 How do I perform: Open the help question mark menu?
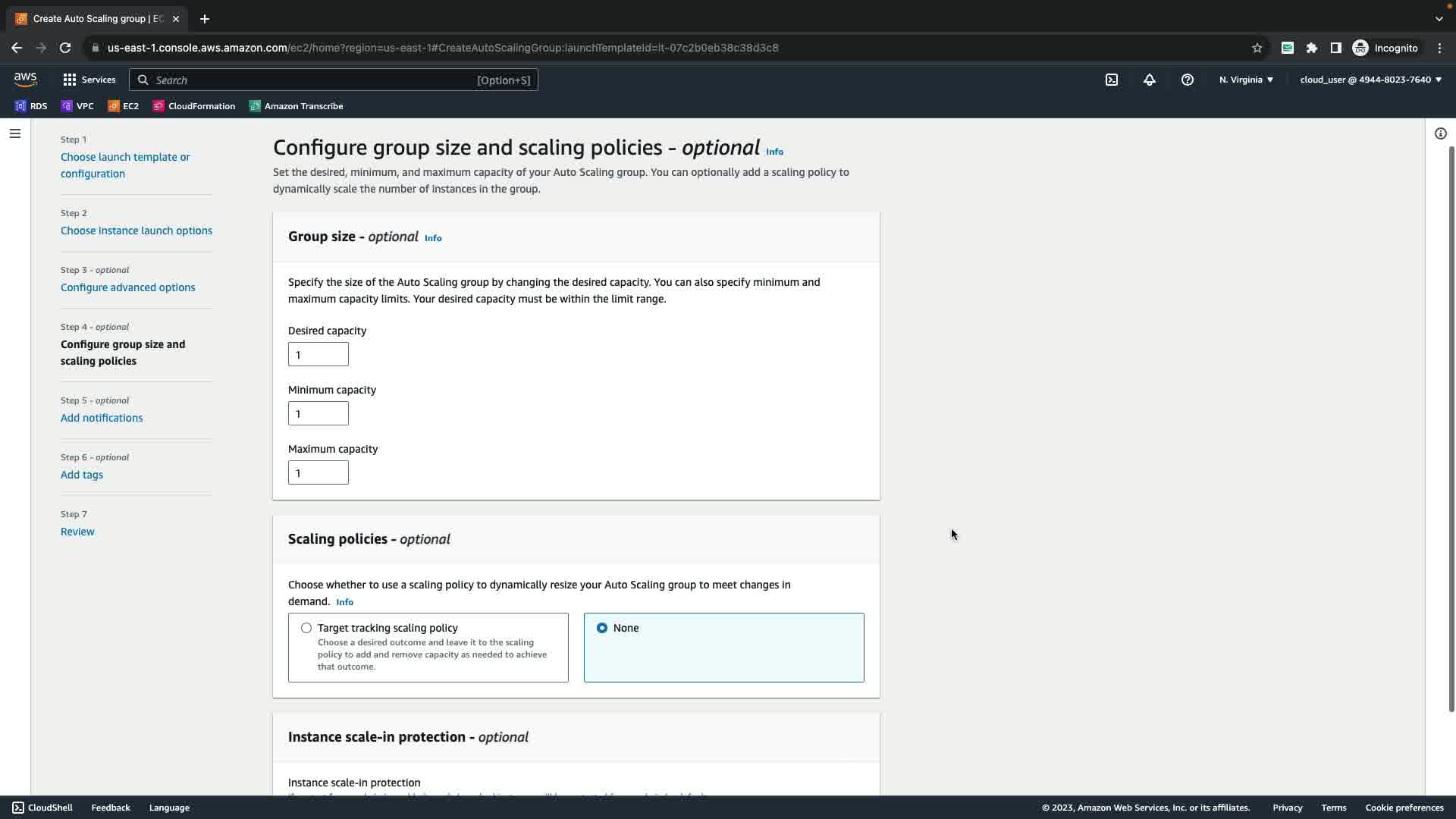tap(1188, 80)
